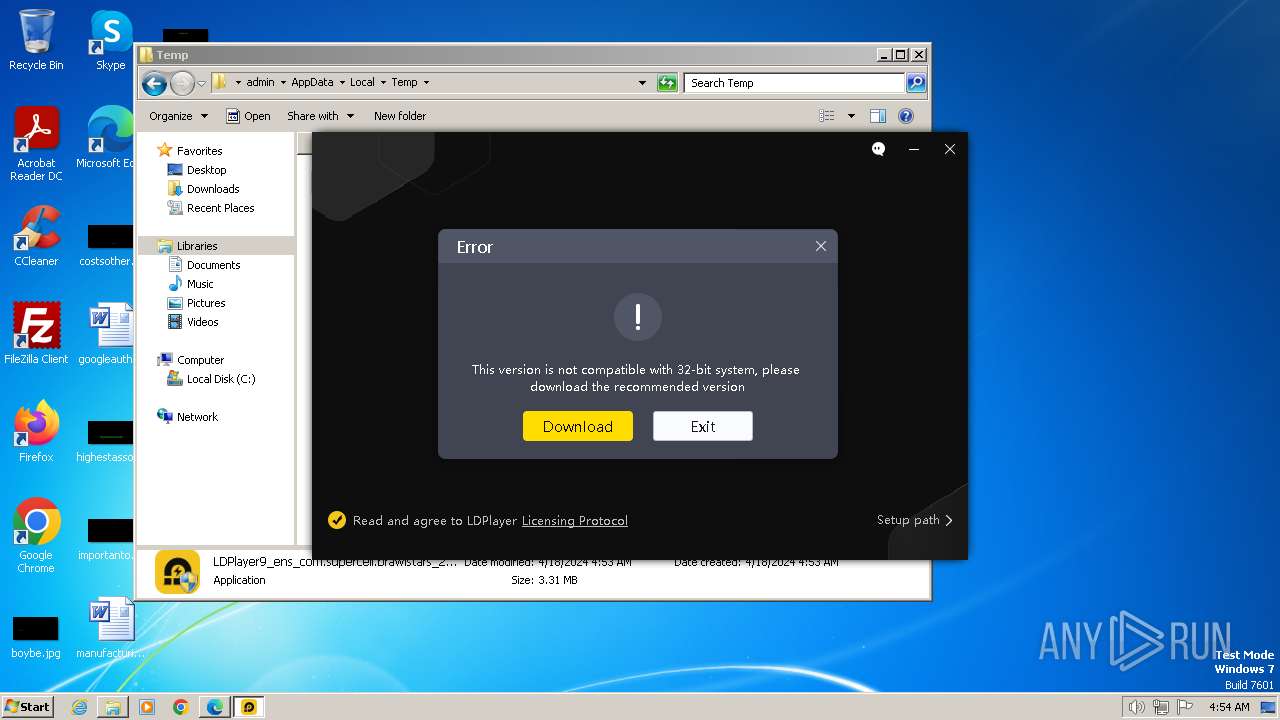Click New folder in Explorer toolbar
Image resolution: width=1280 pixels, height=720 pixels.
click(400, 116)
